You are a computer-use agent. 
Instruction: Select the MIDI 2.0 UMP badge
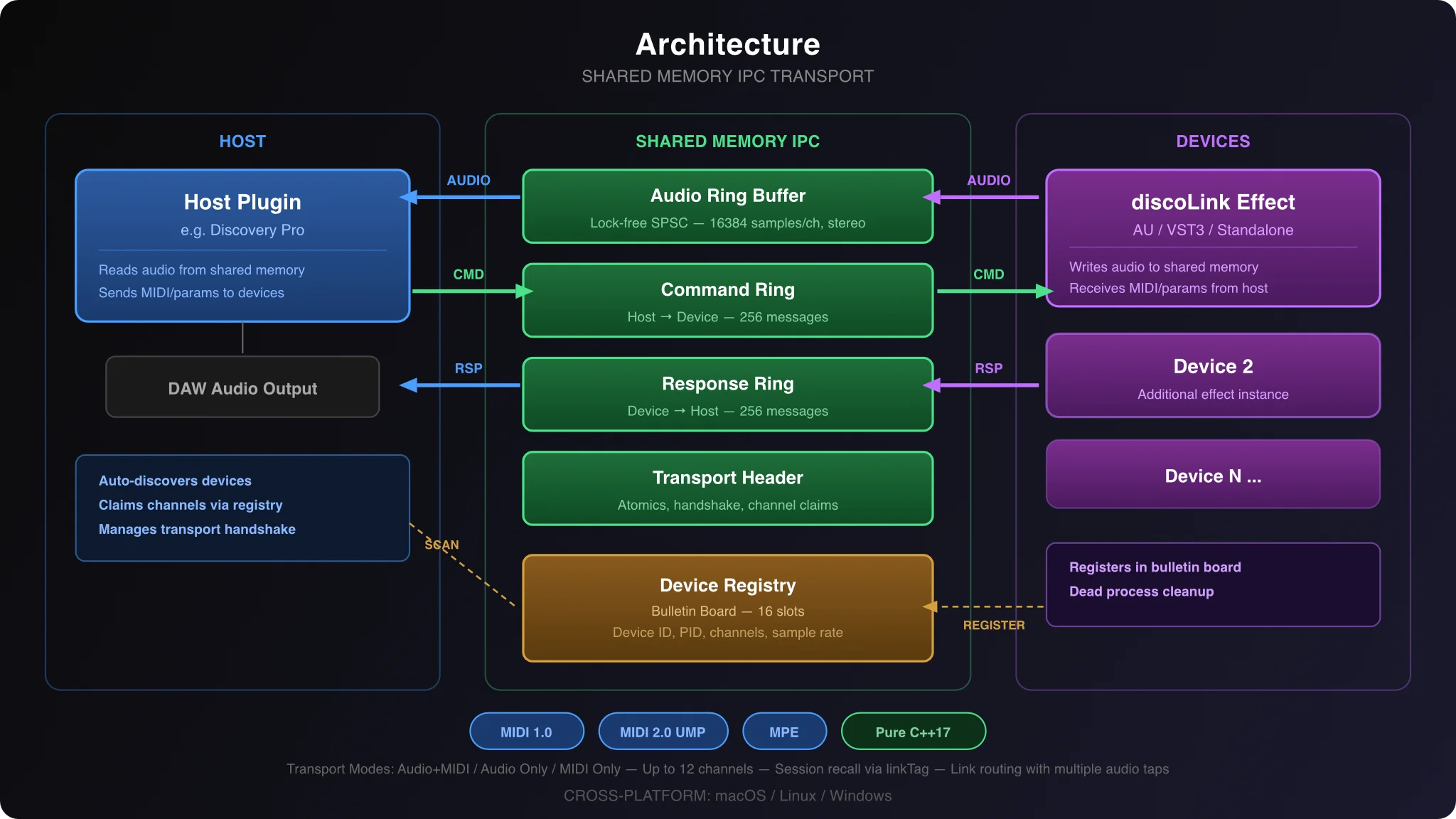[663, 732]
